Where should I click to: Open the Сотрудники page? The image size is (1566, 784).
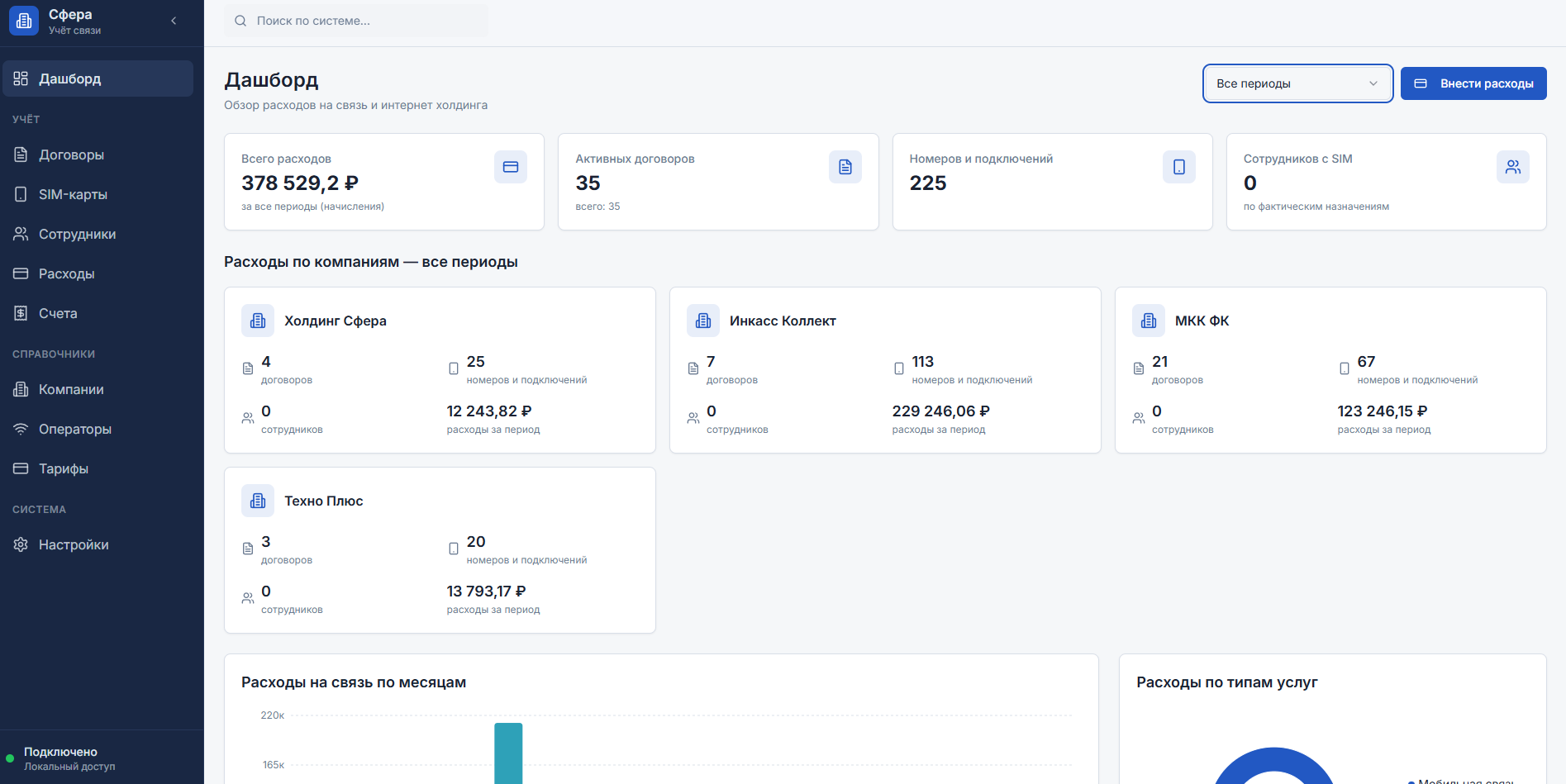tap(98, 234)
